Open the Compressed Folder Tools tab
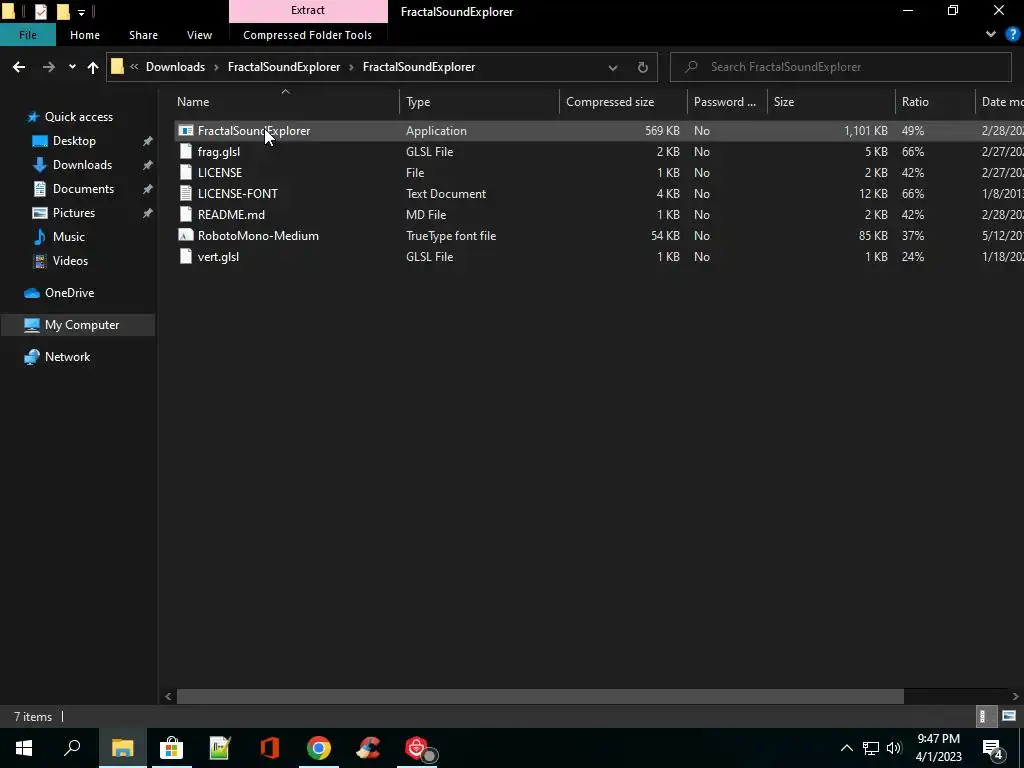 coord(308,35)
